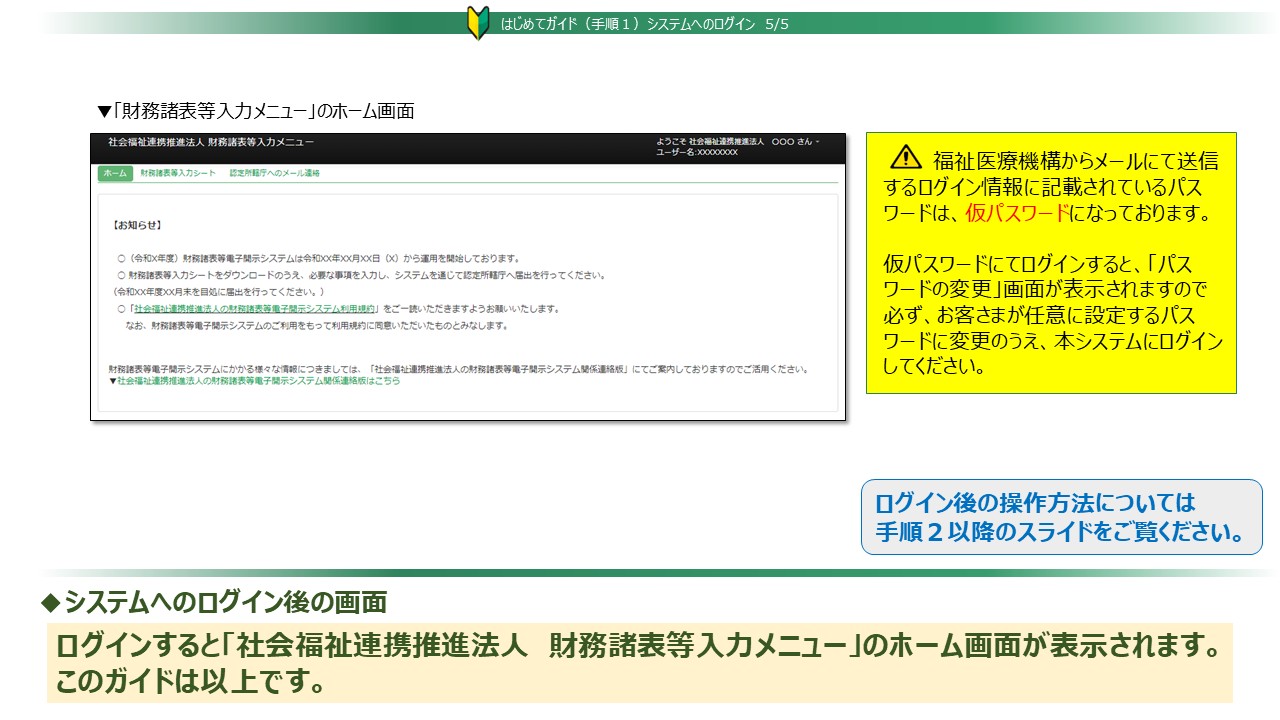This screenshot has height=720, width=1280.
Task: Select the ホーム tab
Action: (115, 174)
